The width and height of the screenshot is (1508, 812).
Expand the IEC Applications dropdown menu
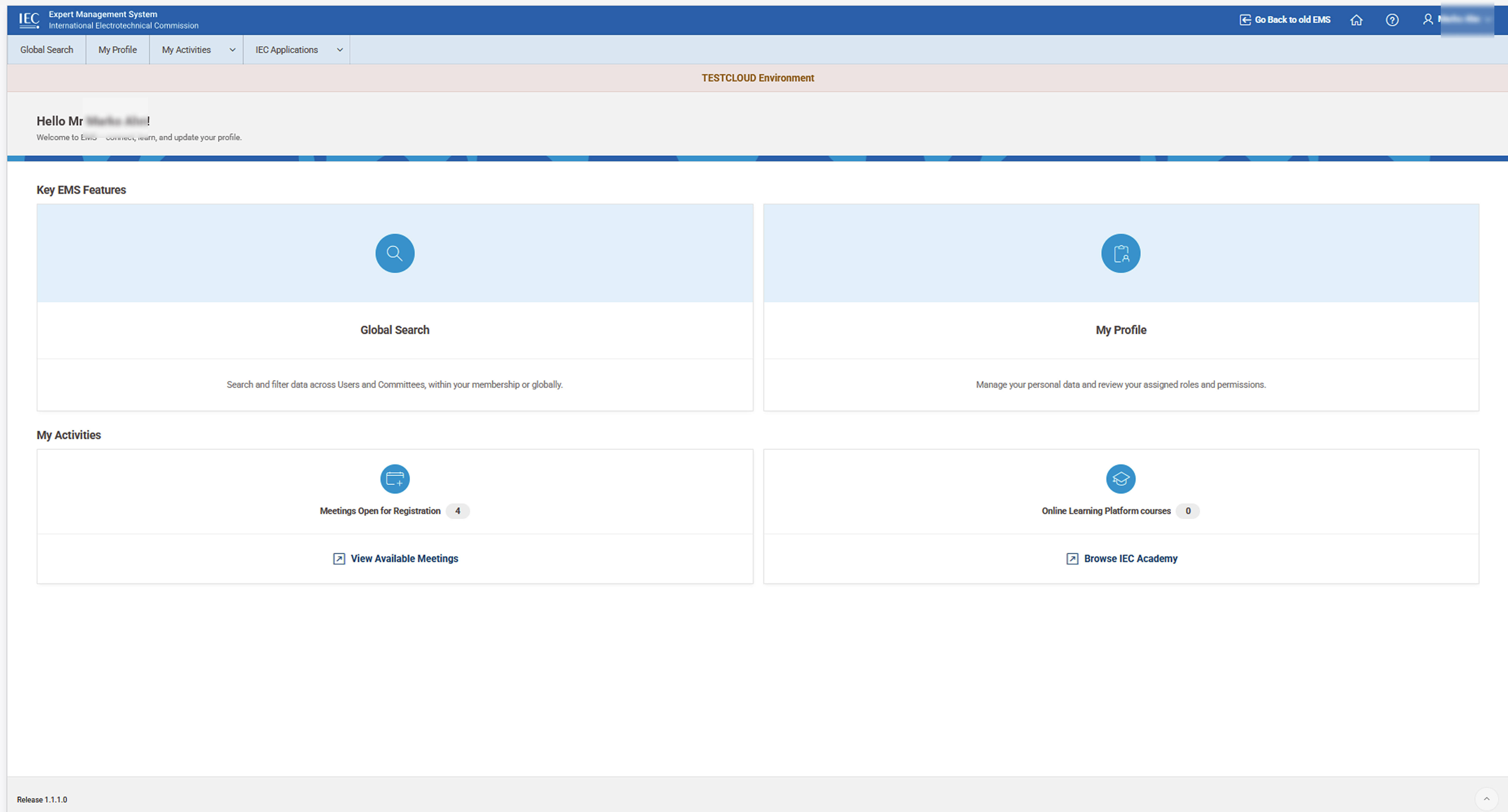(340, 50)
